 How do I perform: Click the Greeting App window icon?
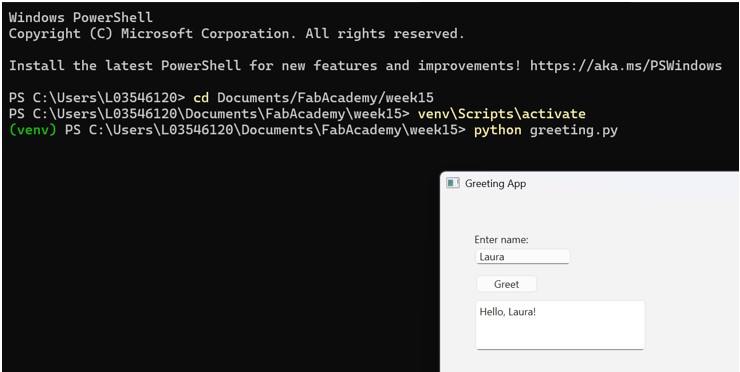point(453,183)
